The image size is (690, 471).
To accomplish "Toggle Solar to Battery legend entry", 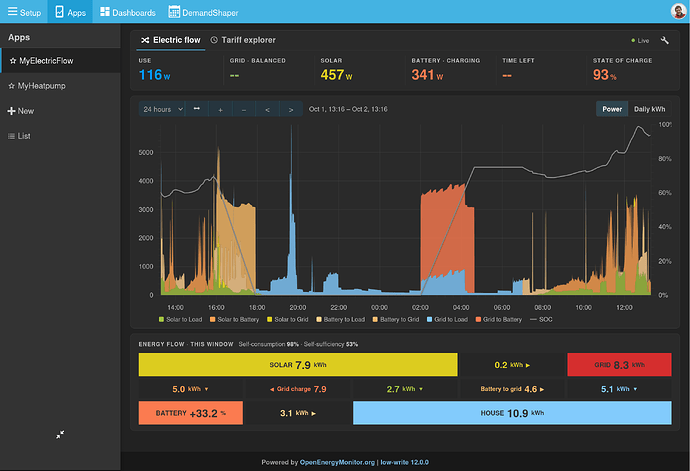I will click(x=235, y=320).
